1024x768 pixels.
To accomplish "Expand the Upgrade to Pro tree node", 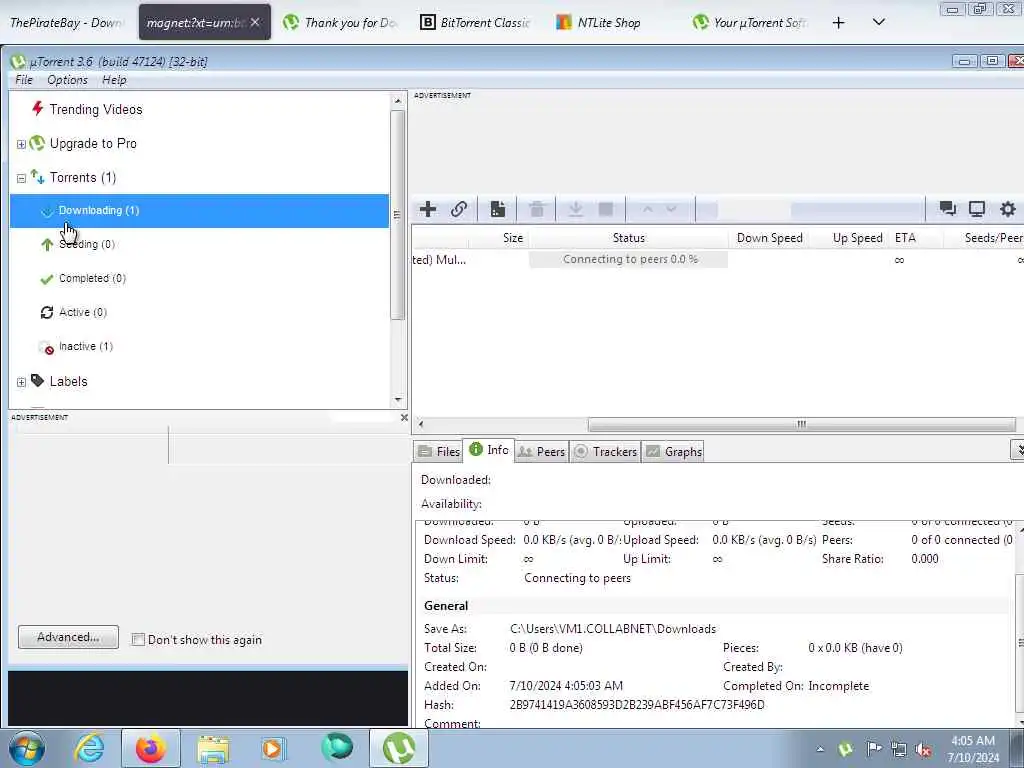I will tap(21, 144).
